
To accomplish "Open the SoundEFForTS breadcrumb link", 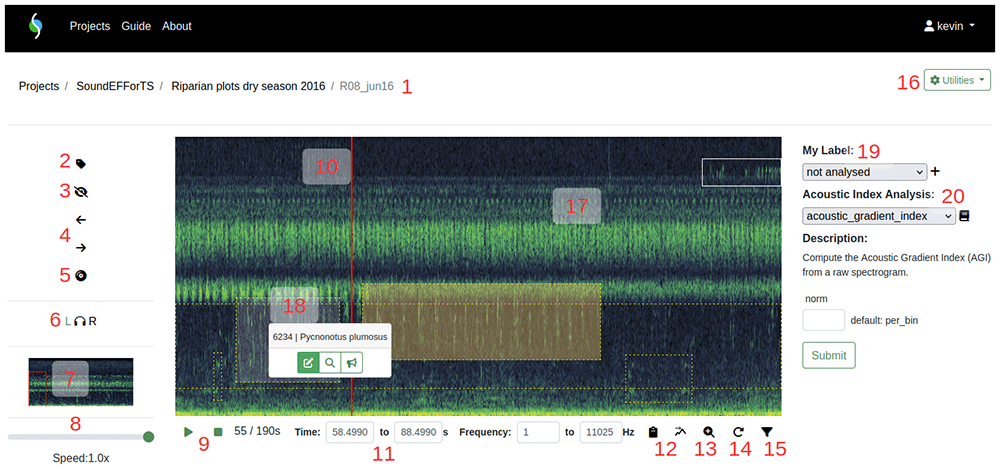I will click(x=115, y=86).
